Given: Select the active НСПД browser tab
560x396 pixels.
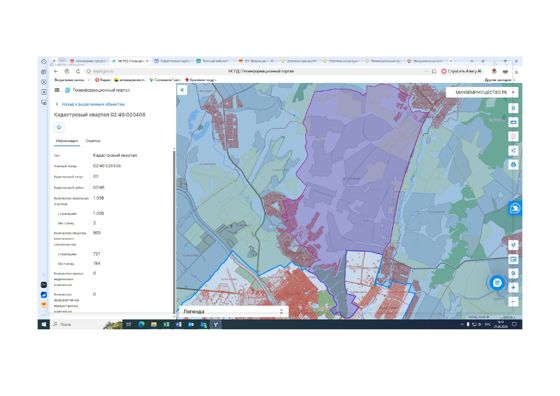Looking at the screenshot, I should coord(130,61).
